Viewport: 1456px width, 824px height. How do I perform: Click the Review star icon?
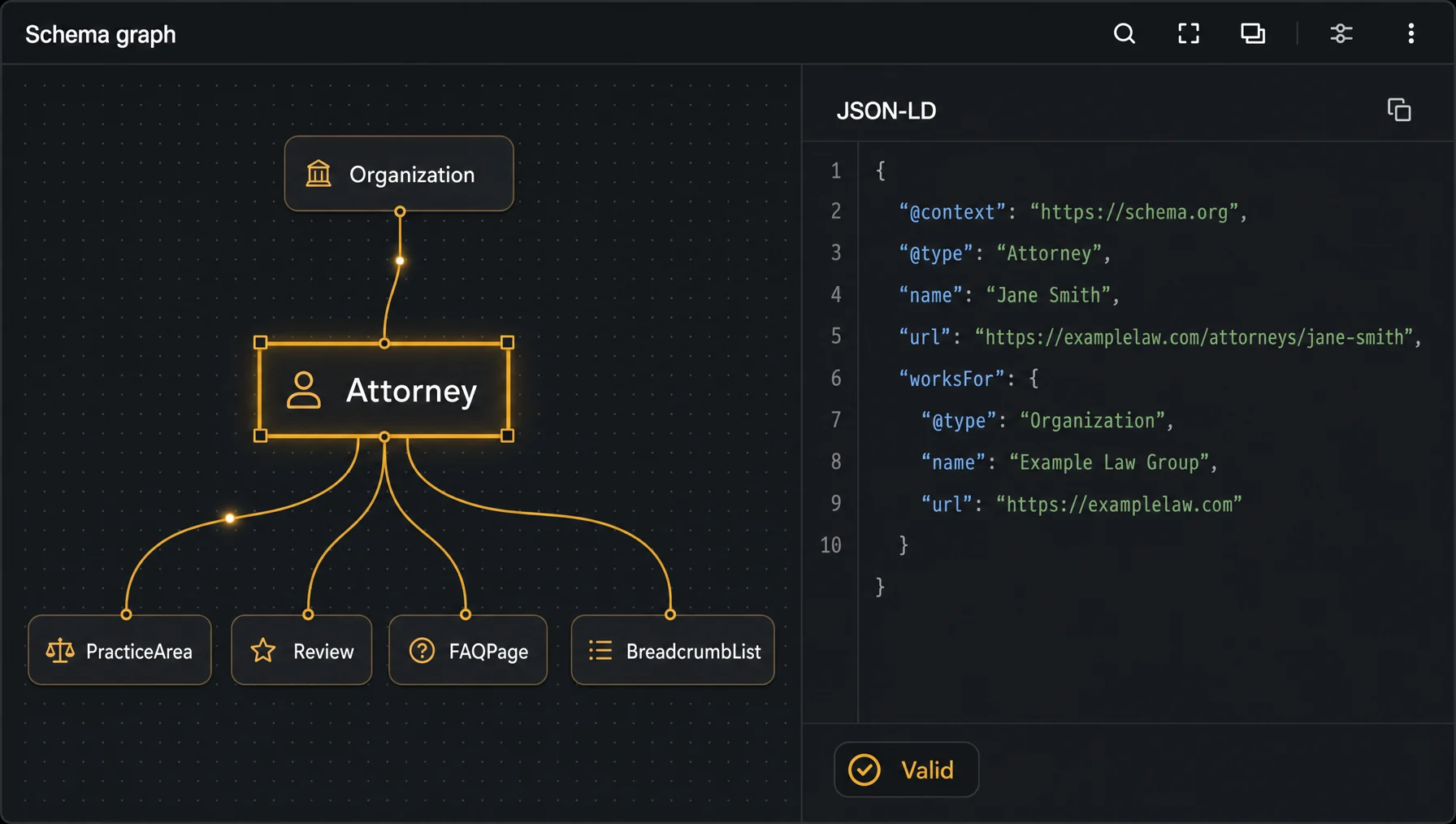(x=263, y=650)
